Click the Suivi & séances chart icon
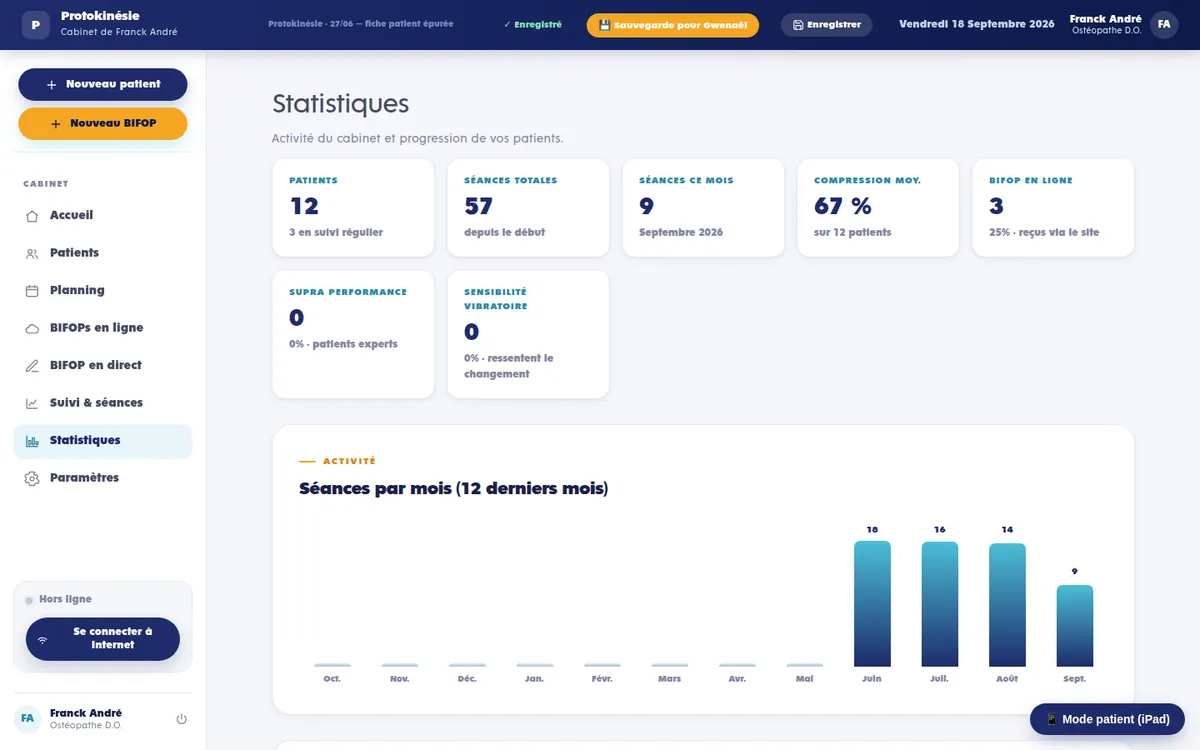This screenshot has height=750, width=1200. click(32, 403)
